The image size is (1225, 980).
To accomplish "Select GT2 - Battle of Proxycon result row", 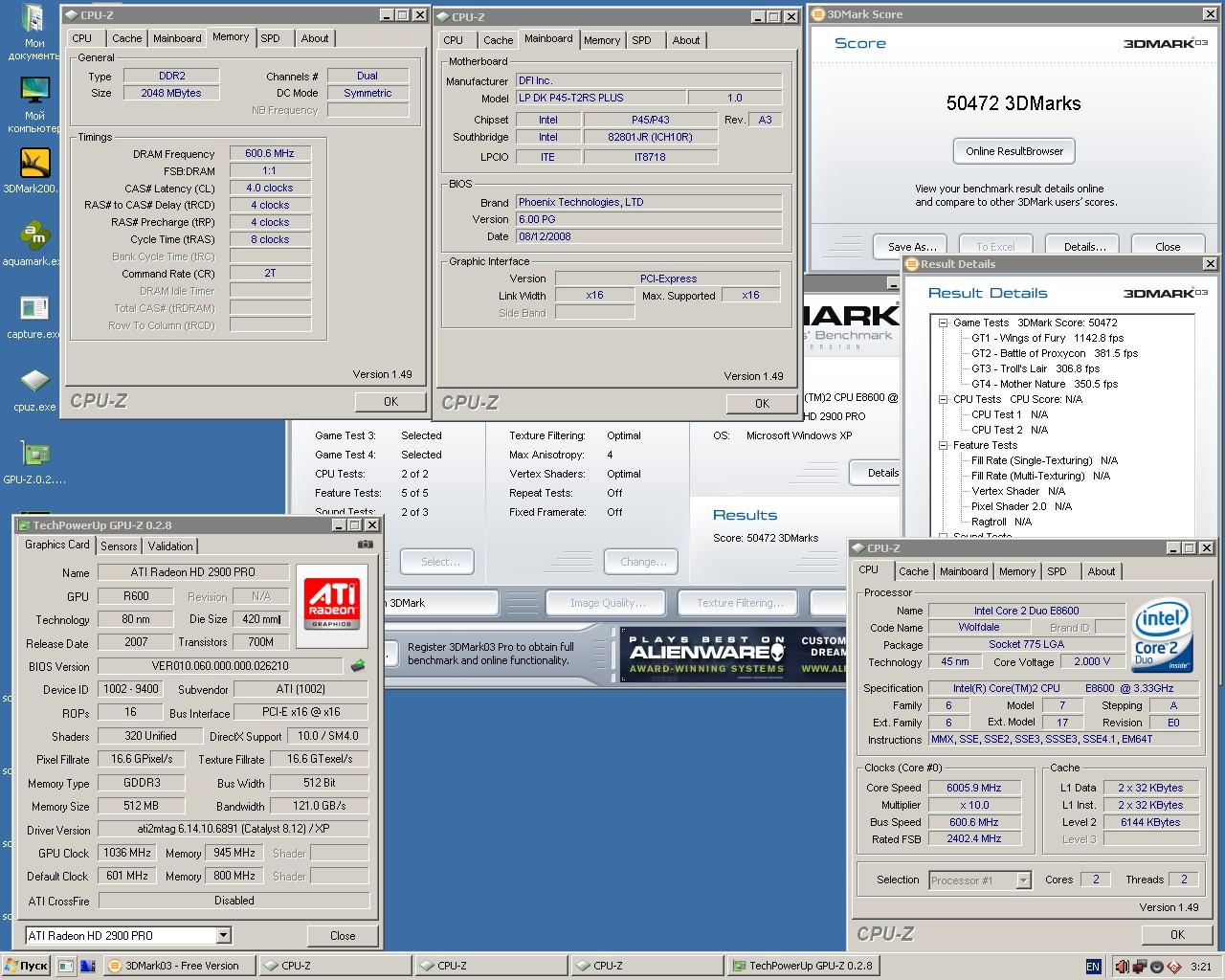I will click(x=1055, y=353).
